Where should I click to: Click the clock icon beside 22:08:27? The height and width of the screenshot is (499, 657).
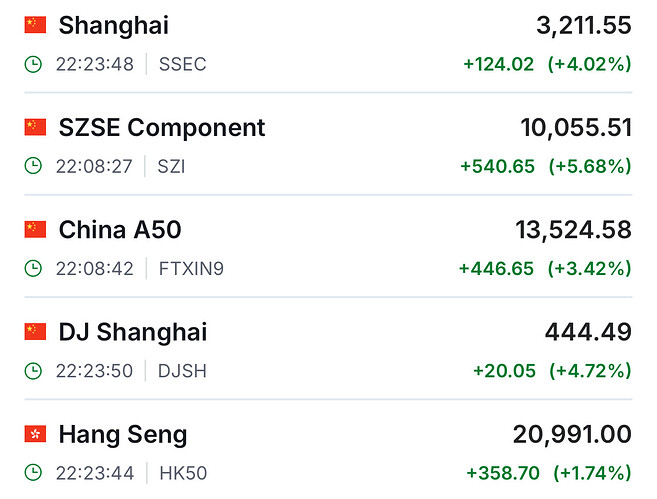pos(34,166)
